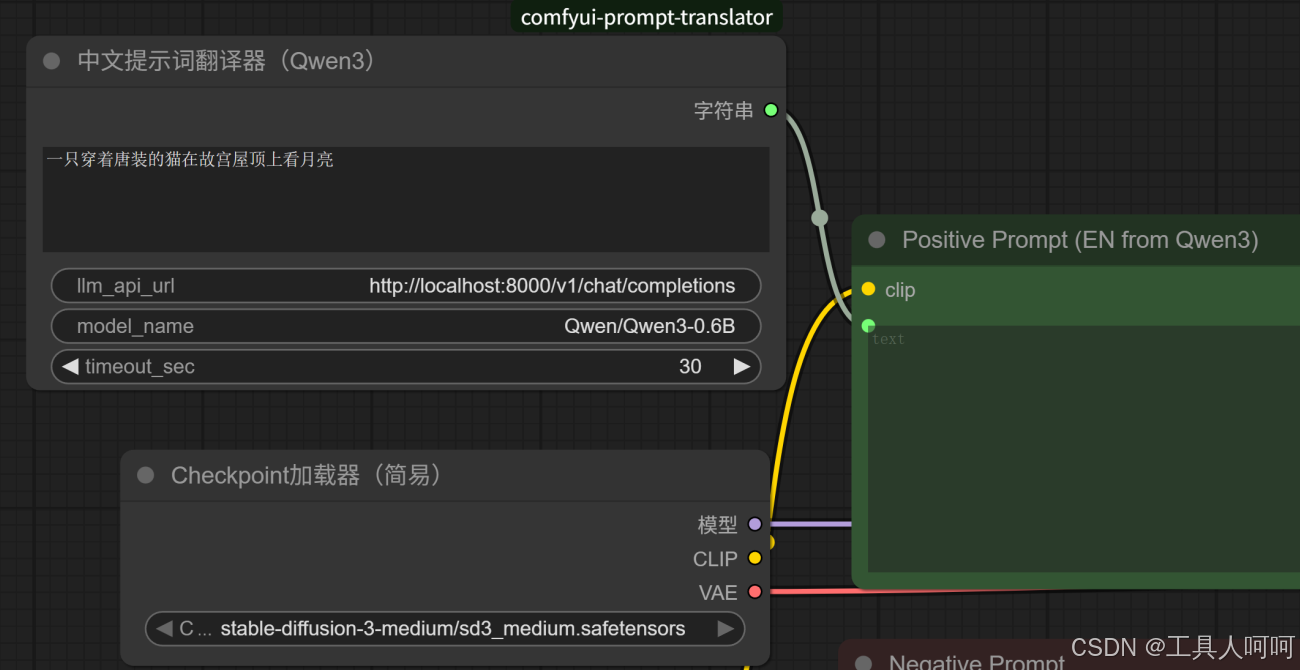Click the clip input label on Positive Prompt
1300x670 pixels.
[x=900, y=290]
